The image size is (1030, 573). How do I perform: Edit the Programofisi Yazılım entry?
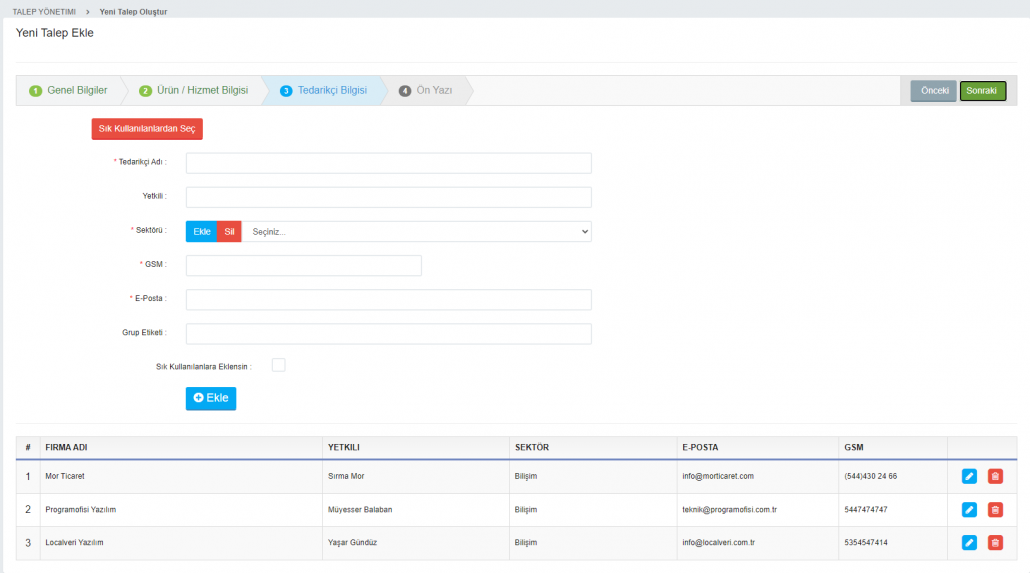[968, 510]
